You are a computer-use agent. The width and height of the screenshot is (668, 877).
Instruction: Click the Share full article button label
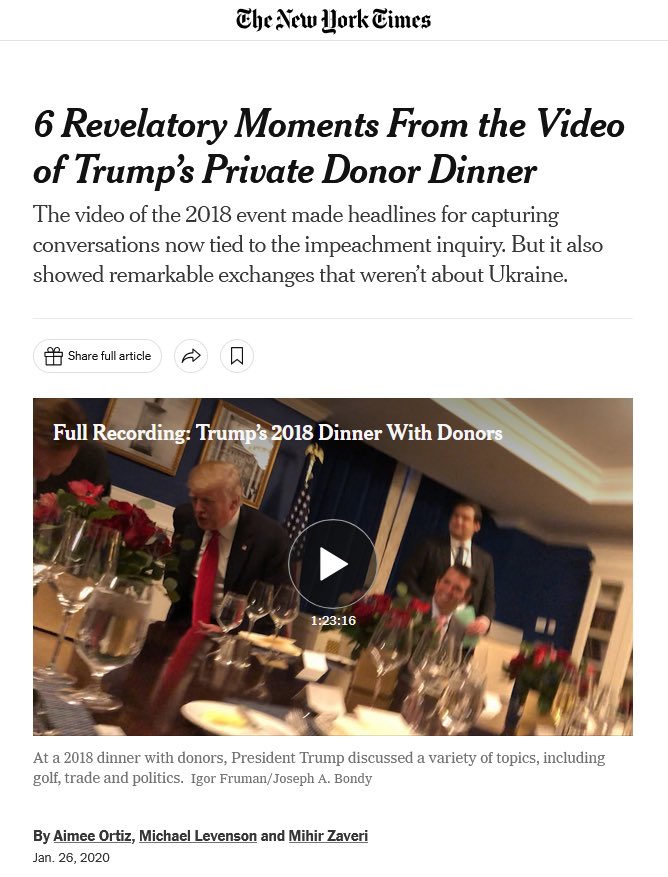point(109,356)
